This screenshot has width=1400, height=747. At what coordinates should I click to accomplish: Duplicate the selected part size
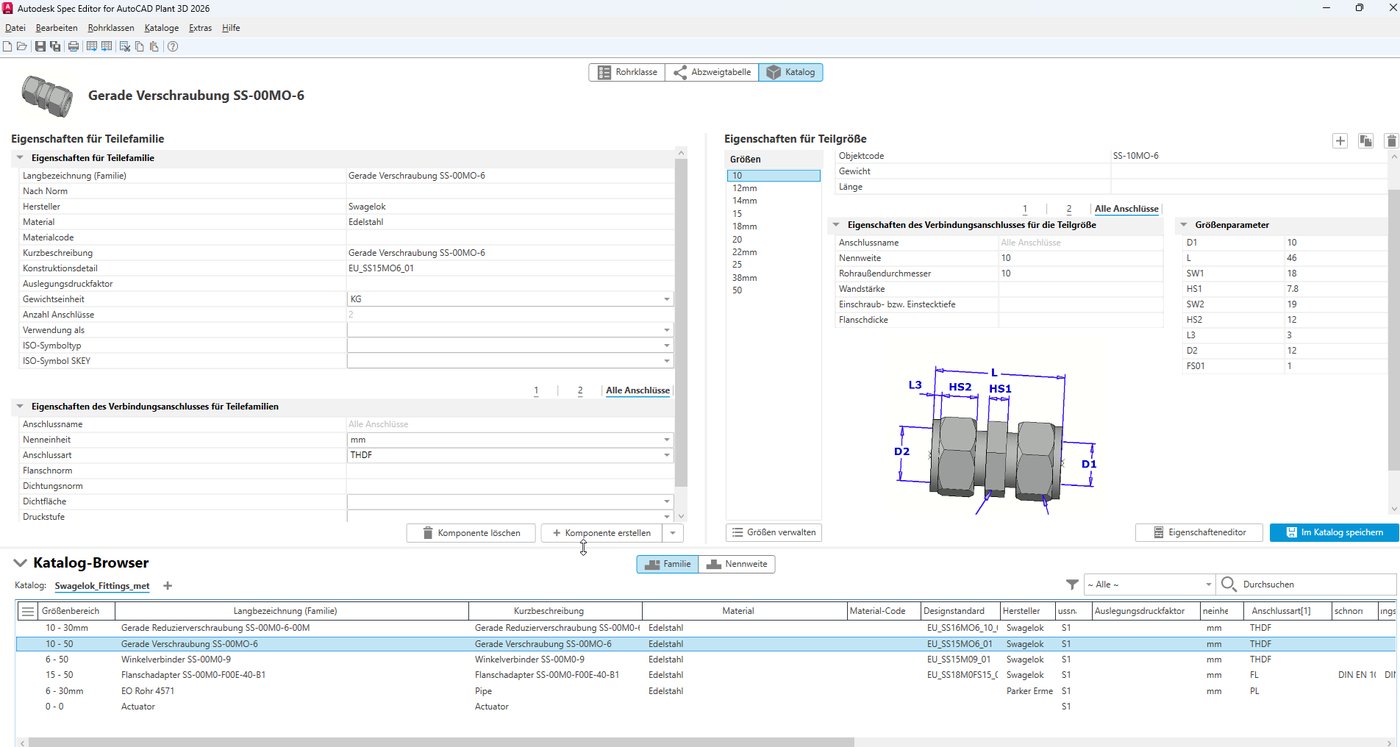point(1366,141)
